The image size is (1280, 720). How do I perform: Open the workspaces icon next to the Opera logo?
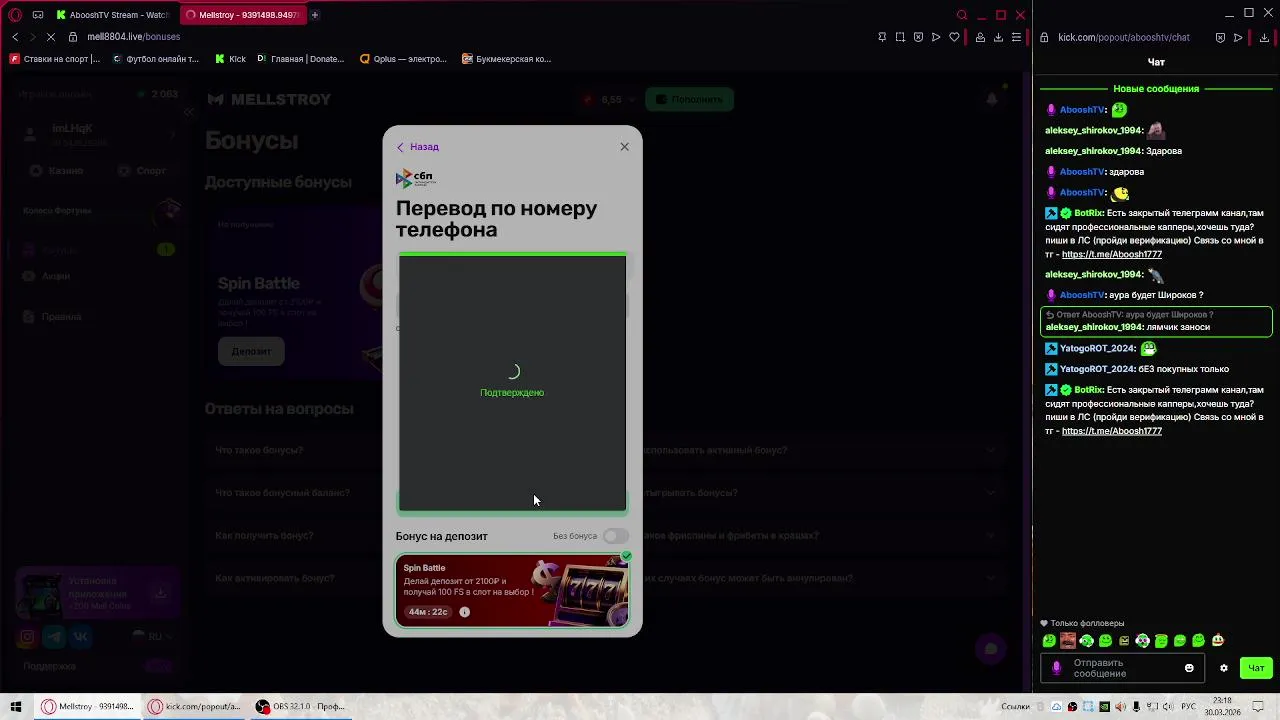coord(38,15)
